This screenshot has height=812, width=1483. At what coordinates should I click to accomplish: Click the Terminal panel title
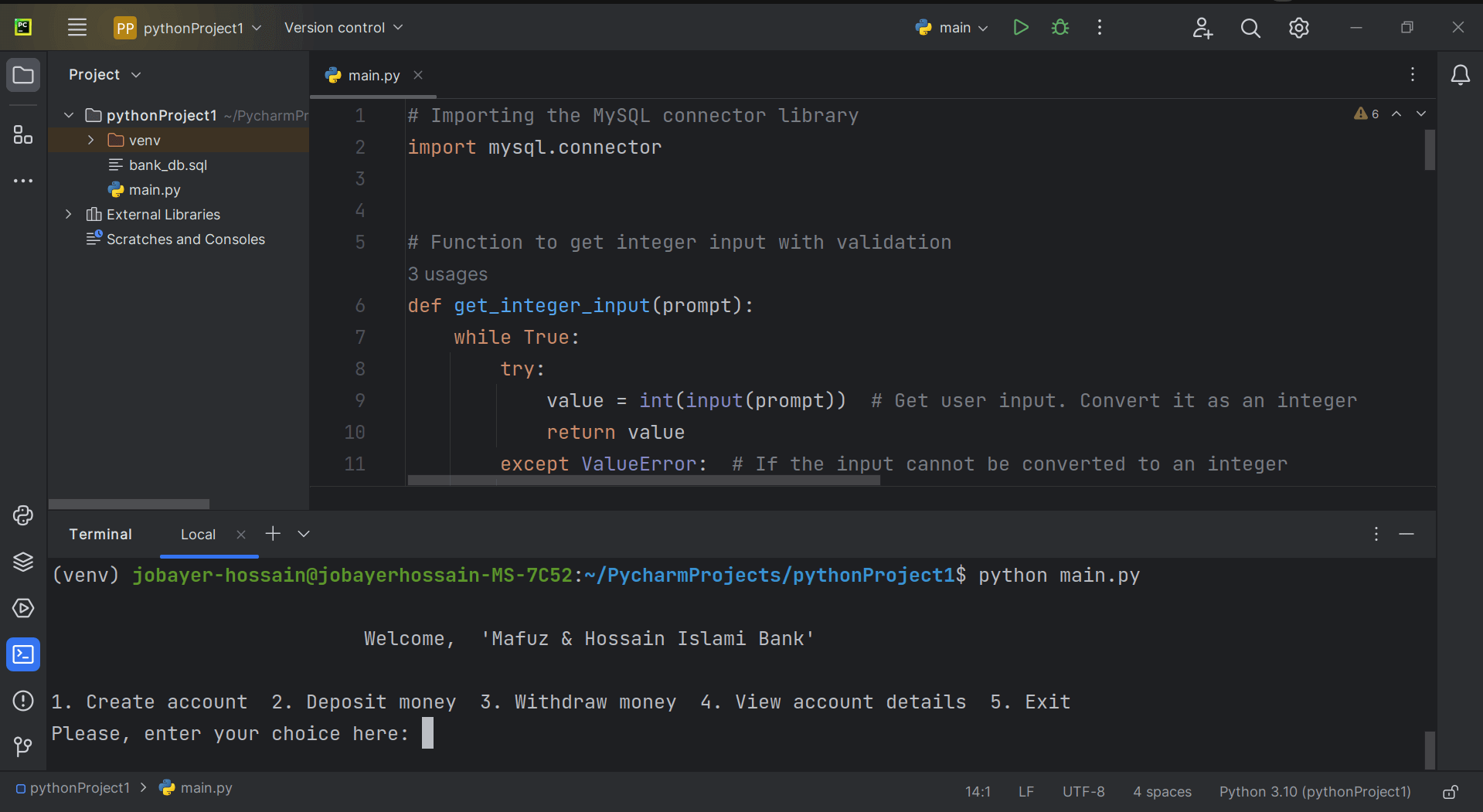click(x=100, y=534)
